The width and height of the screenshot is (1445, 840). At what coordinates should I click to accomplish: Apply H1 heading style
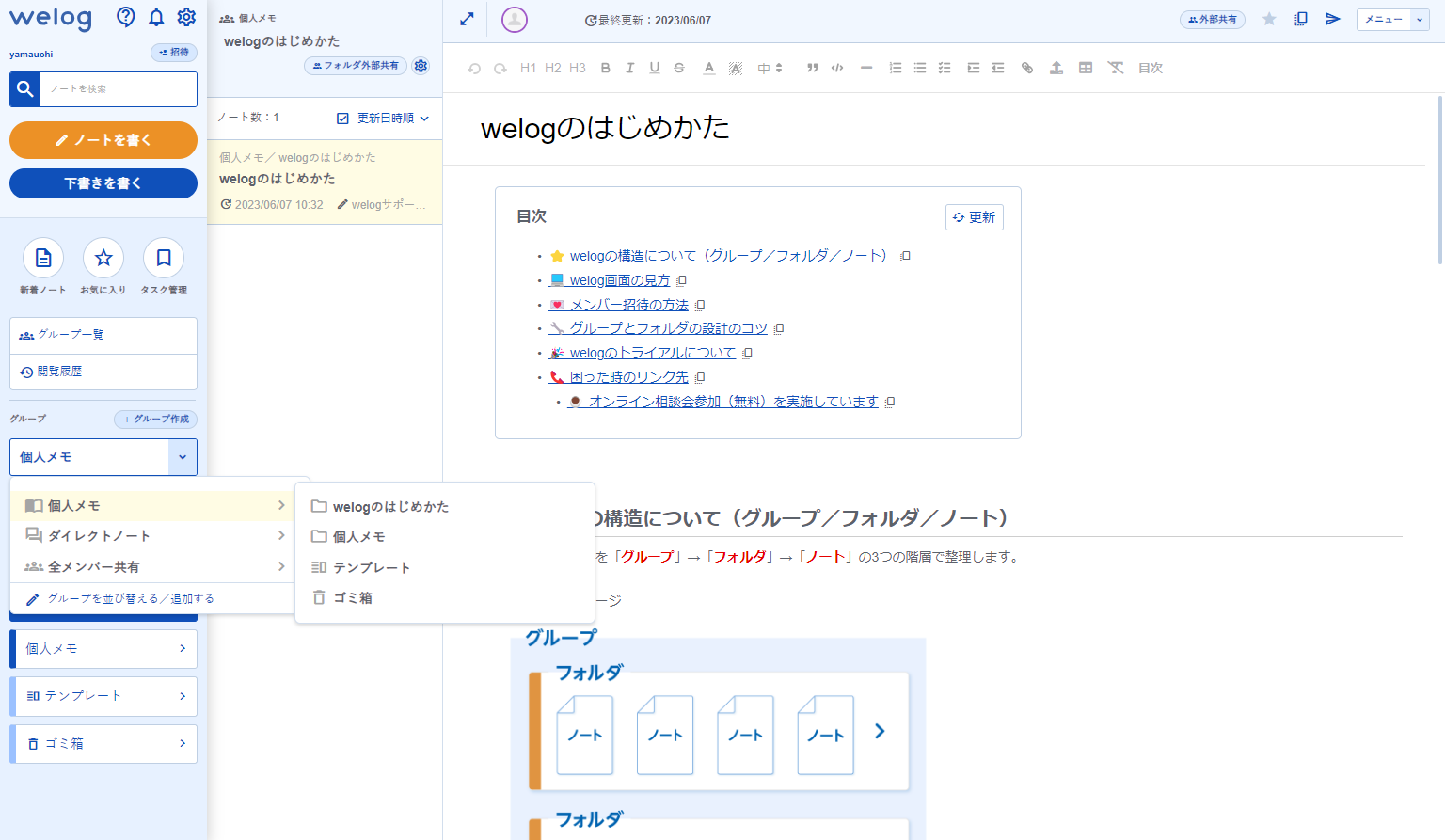[528, 68]
